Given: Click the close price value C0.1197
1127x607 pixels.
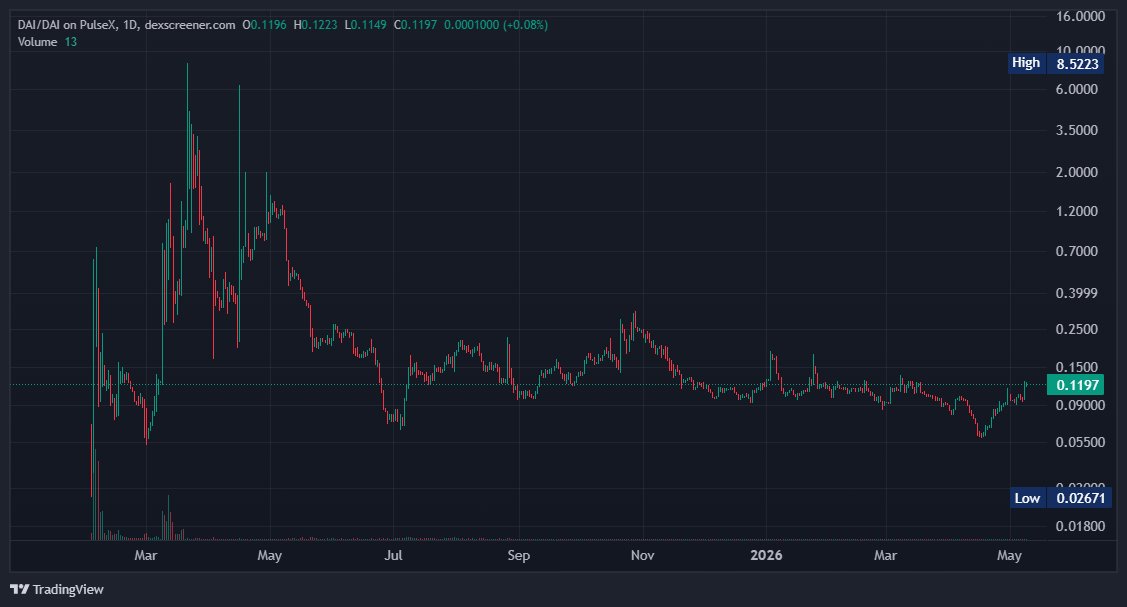Looking at the screenshot, I should point(415,24).
